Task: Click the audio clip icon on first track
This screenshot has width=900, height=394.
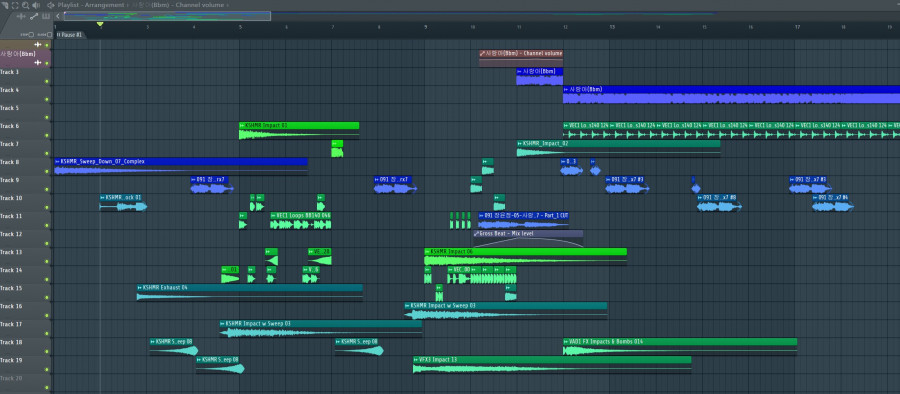Action: [x=38, y=44]
